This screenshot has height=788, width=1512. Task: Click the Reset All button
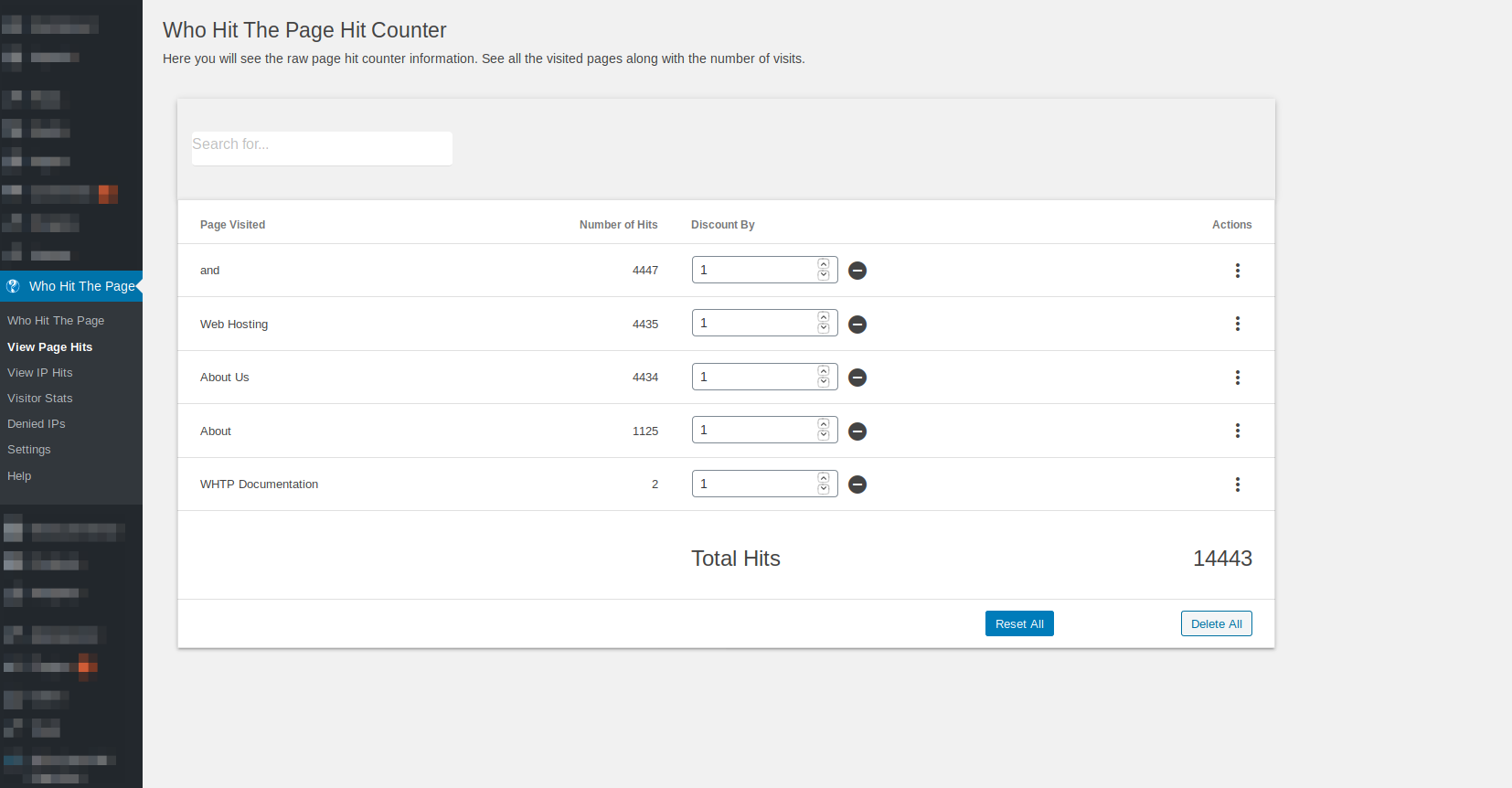[1019, 623]
